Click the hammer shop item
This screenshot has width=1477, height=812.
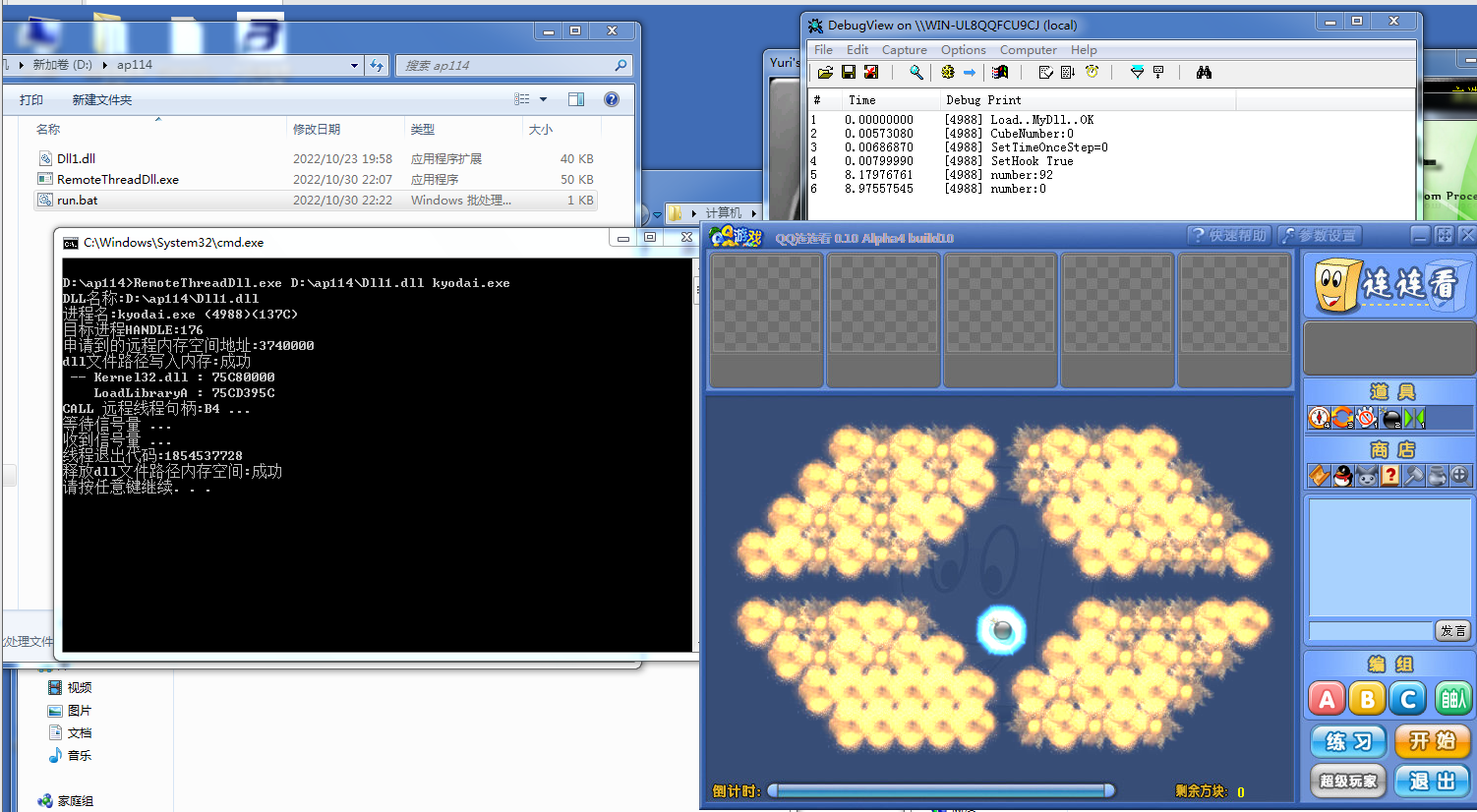point(1413,476)
